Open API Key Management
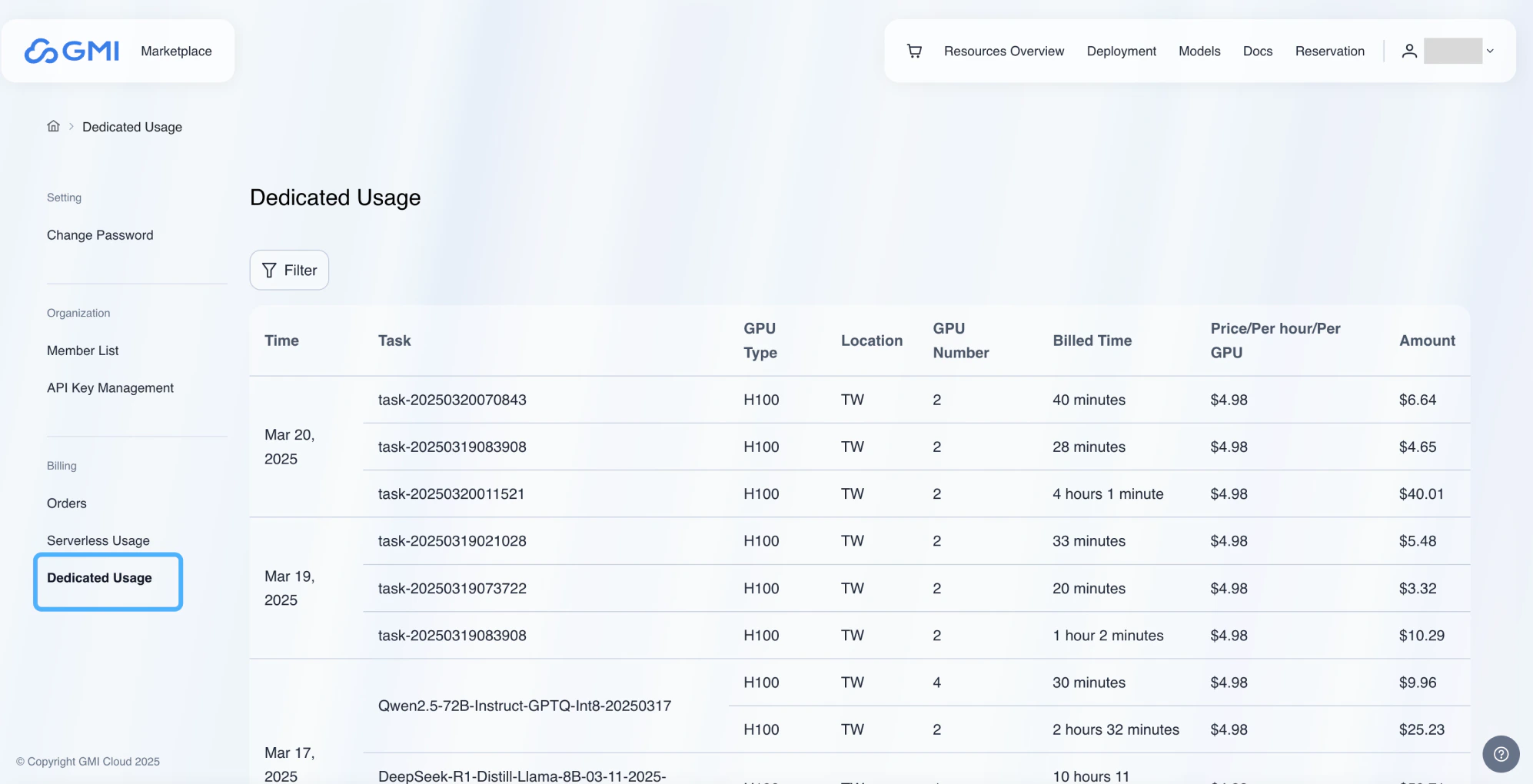 (x=110, y=388)
